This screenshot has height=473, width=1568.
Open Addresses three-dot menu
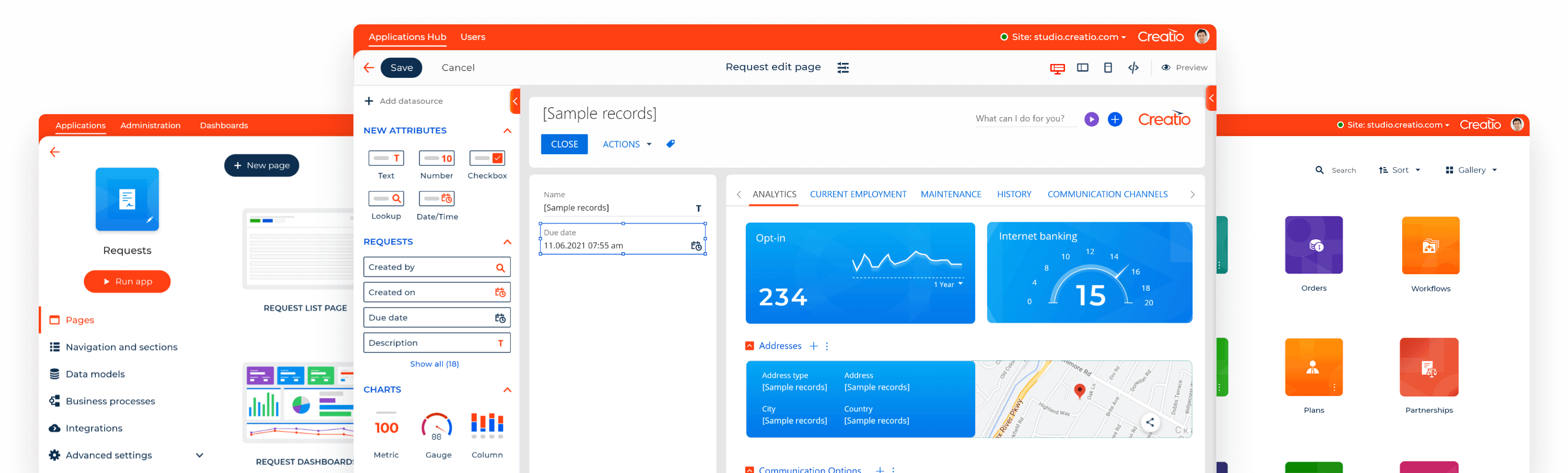[827, 346]
